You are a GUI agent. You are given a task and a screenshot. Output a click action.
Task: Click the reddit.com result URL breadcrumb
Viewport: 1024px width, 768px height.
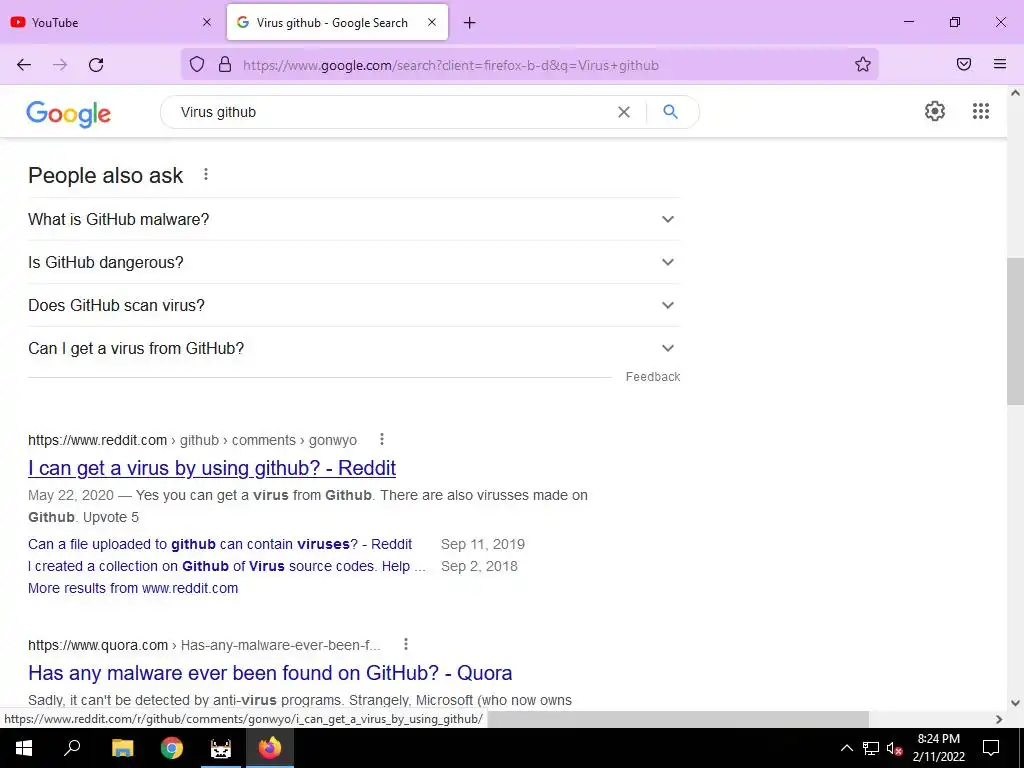coord(193,440)
